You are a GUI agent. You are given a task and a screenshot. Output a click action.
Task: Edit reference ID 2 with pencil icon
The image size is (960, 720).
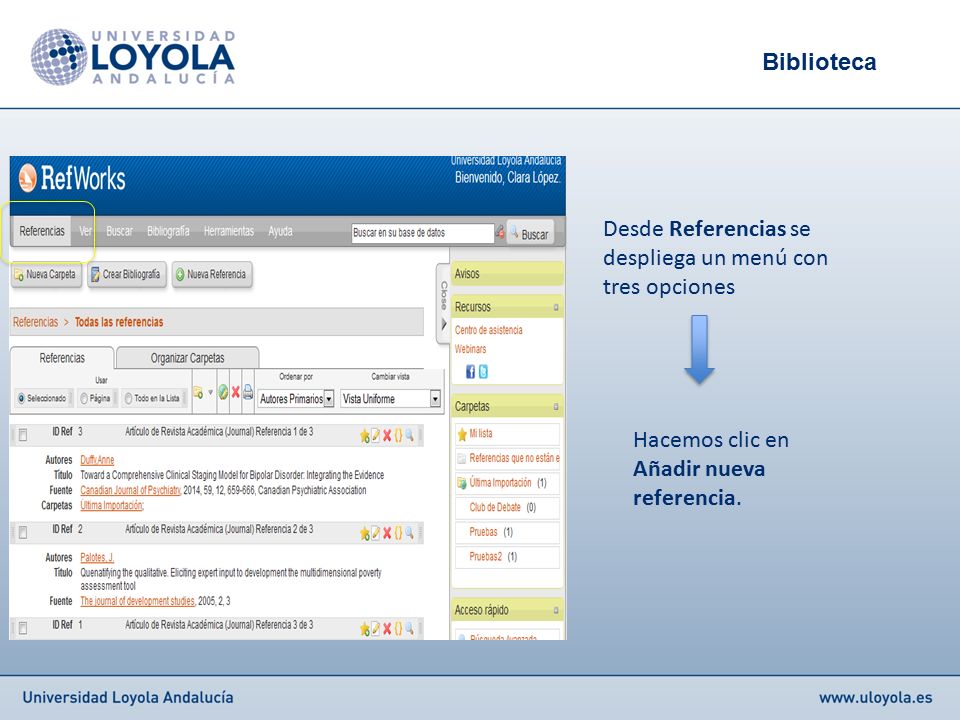pos(376,533)
